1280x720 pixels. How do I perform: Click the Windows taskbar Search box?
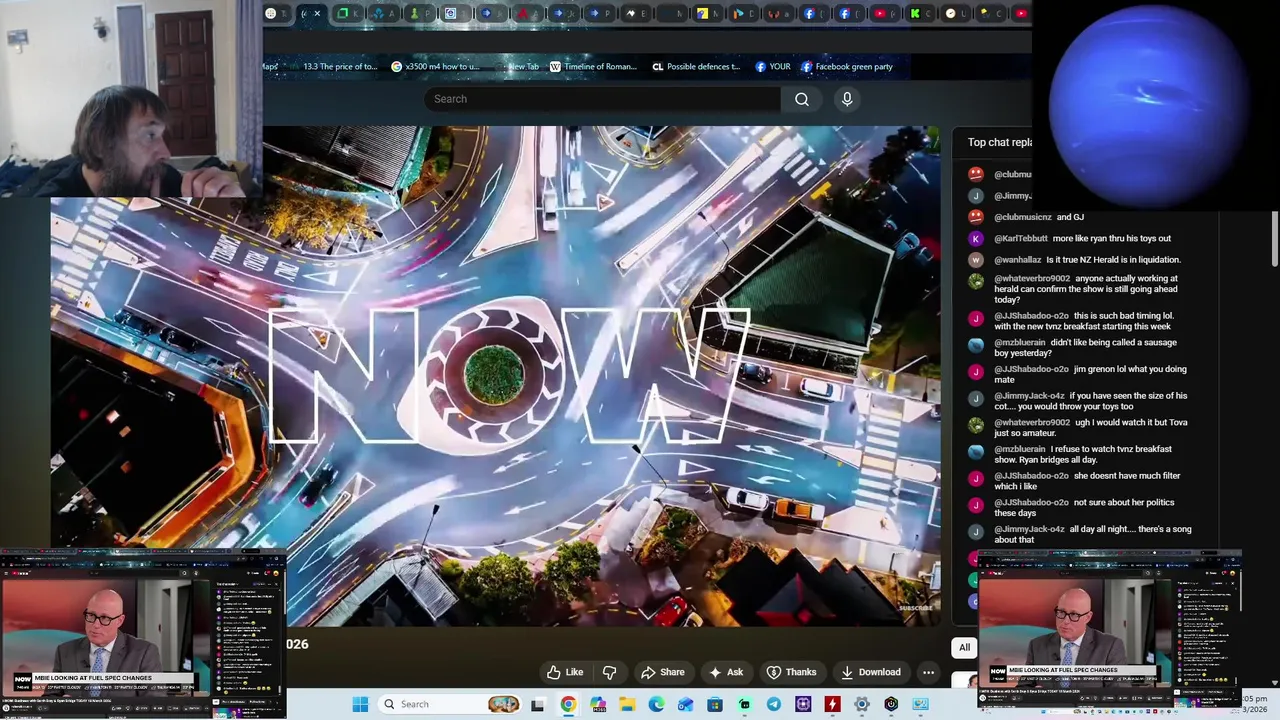coord(450,704)
